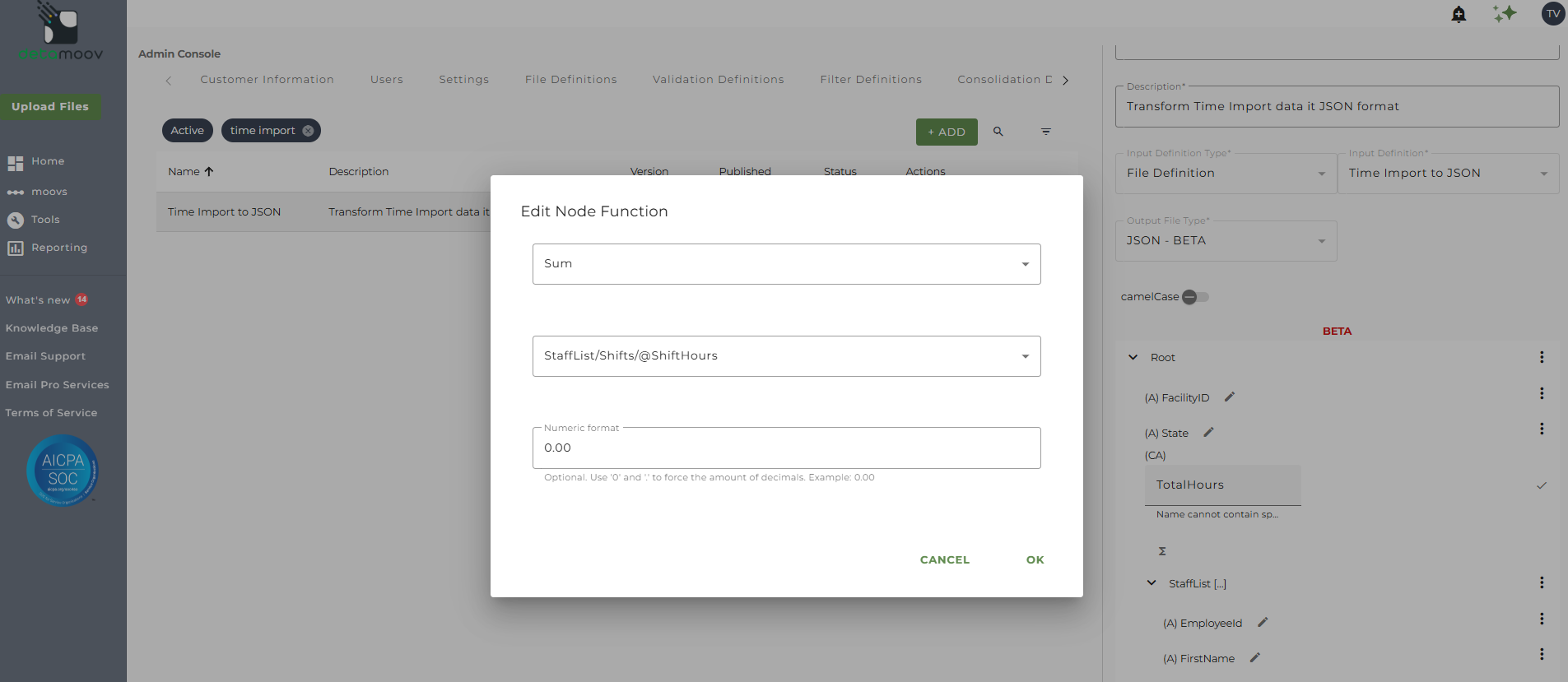This screenshot has height=682, width=1568.
Task: Switch to the File Definitions tab
Action: (x=570, y=80)
